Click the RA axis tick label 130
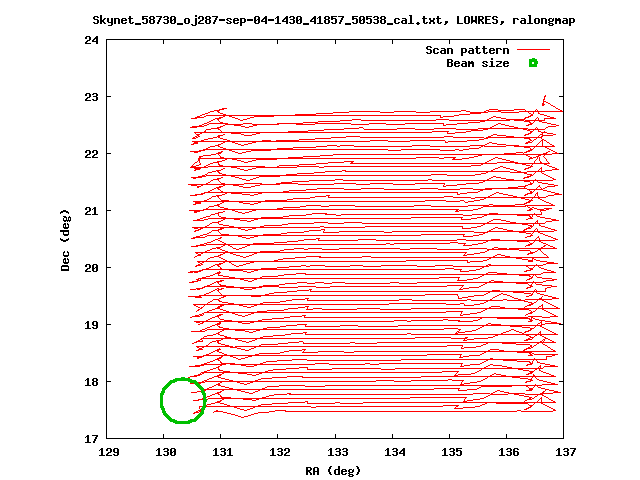 [166, 452]
